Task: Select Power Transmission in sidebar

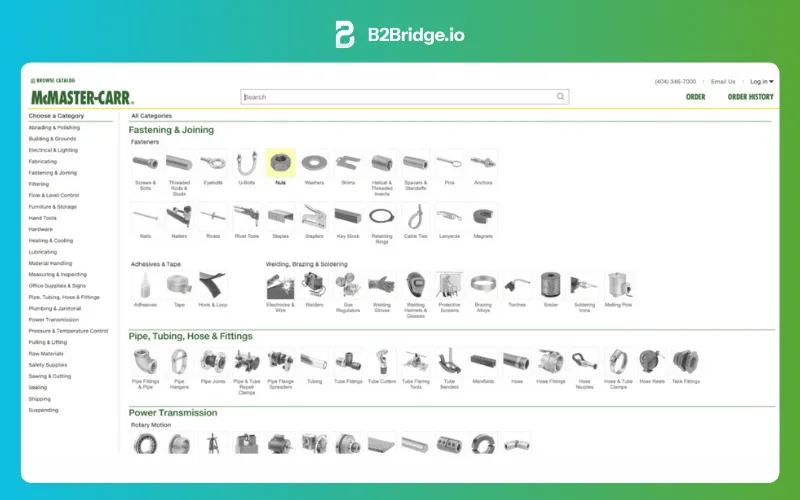Action: pyautogui.click(x=54, y=320)
